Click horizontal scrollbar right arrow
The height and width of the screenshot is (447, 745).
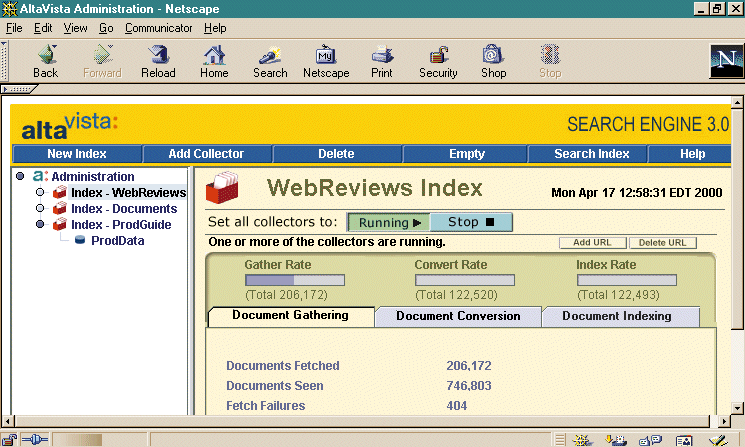[x=724, y=421]
